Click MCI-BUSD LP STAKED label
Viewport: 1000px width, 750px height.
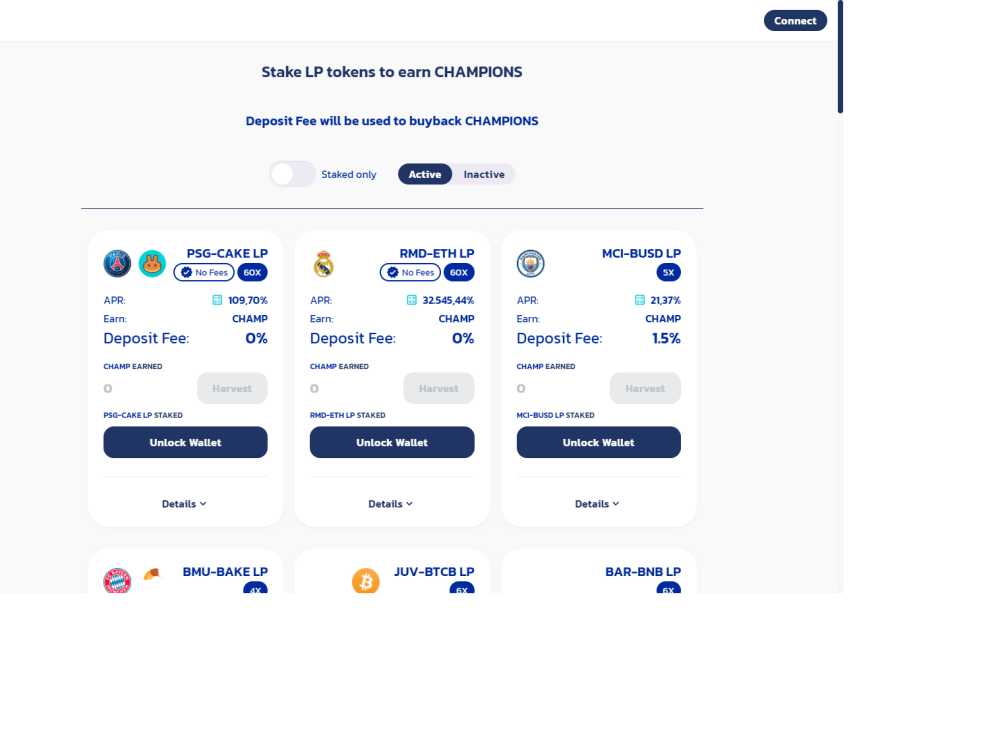[555, 415]
